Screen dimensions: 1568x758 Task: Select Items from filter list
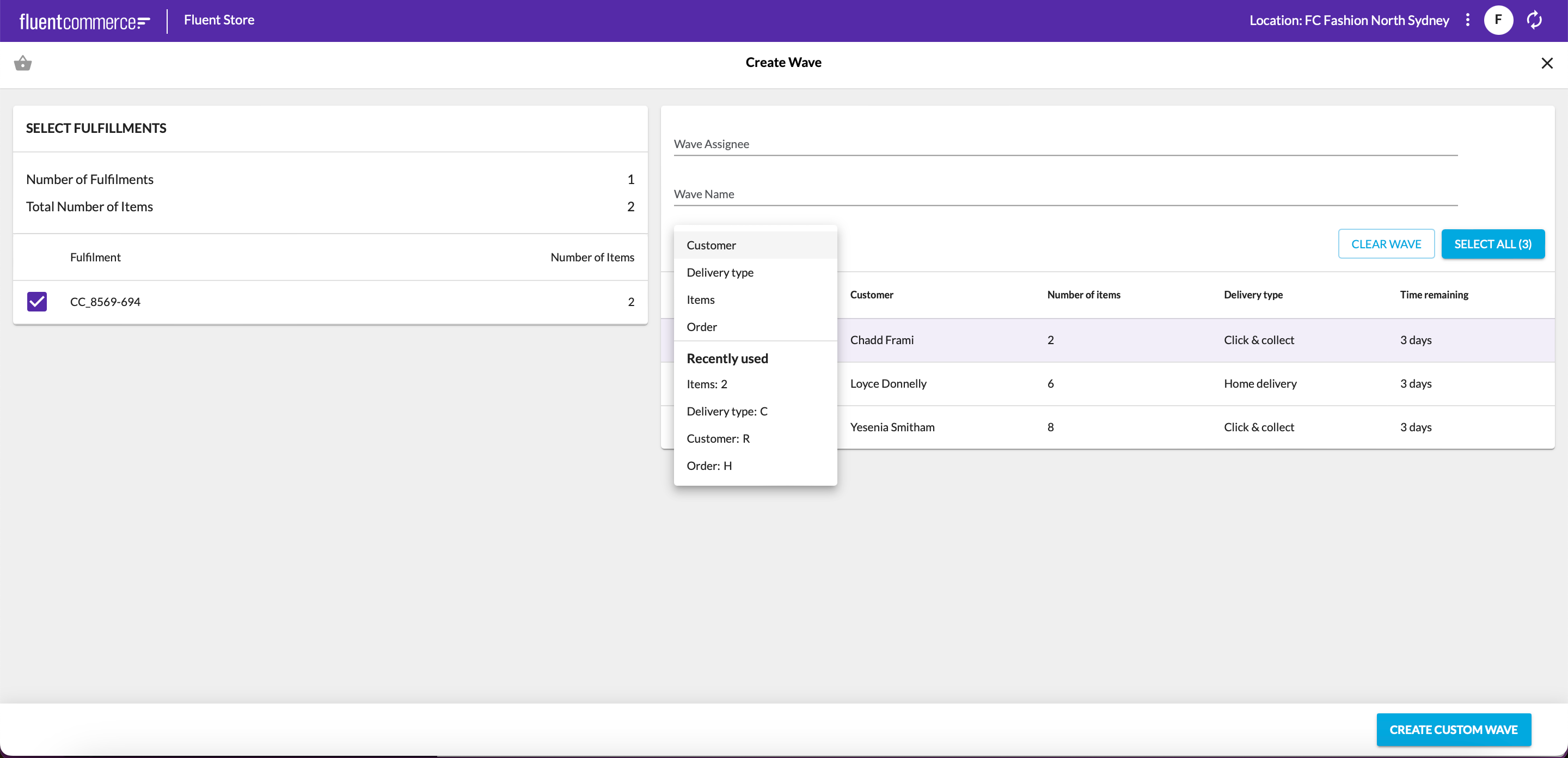point(700,299)
